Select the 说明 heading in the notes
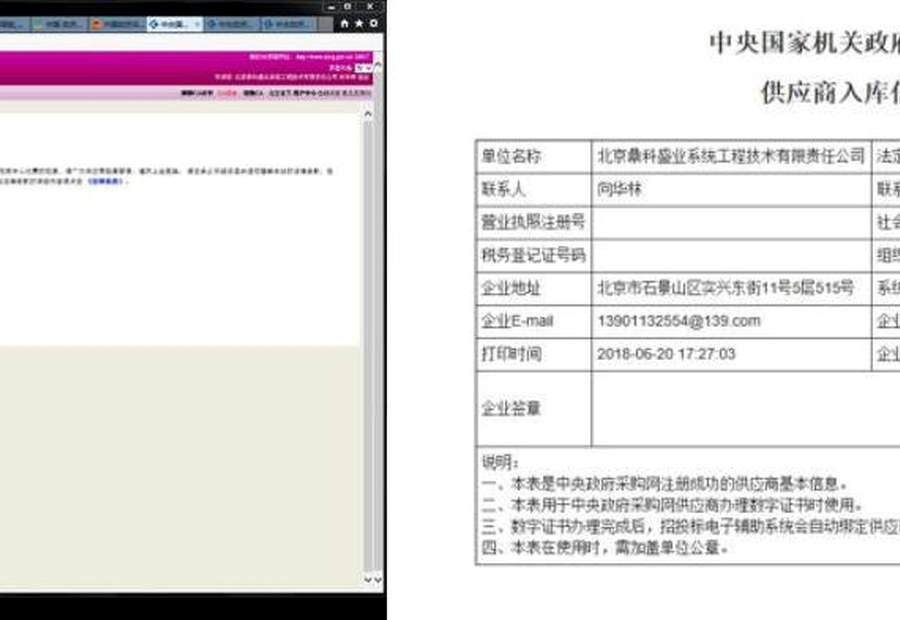Viewport: 900px width, 620px height. pyautogui.click(x=500, y=462)
